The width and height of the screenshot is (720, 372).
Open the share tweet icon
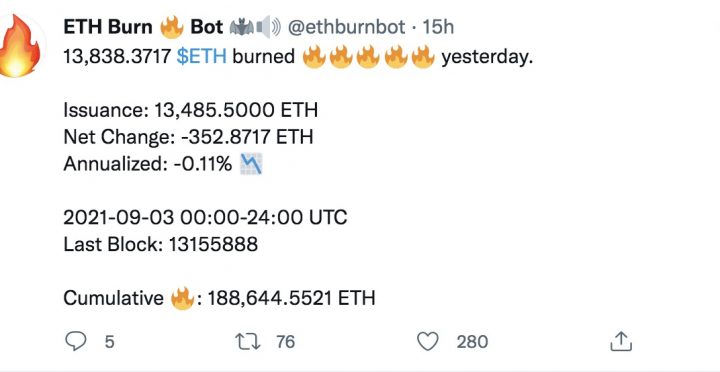pyautogui.click(x=621, y=341)
